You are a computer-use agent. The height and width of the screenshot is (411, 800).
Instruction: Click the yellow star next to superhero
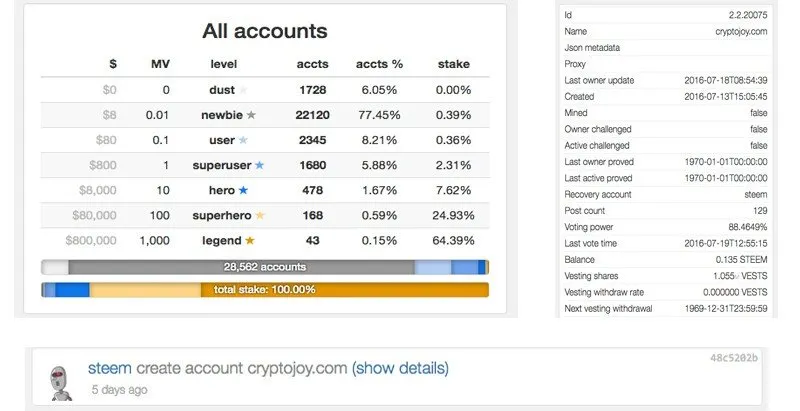(260, 215)
